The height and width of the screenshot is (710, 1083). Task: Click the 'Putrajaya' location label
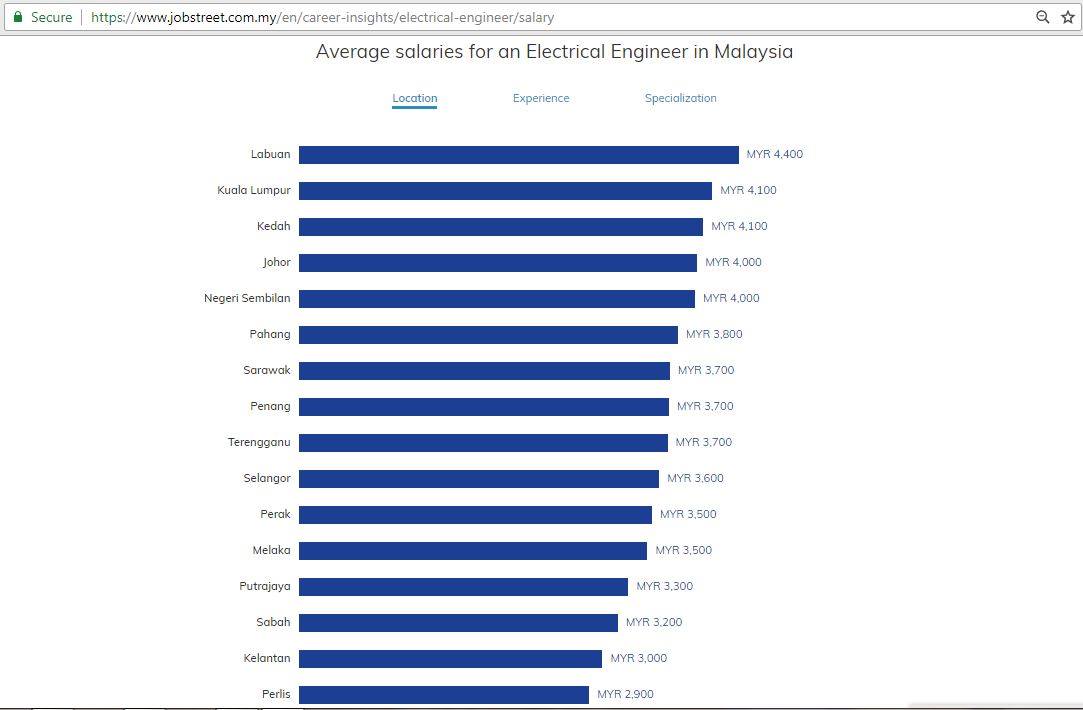(265, 586)
